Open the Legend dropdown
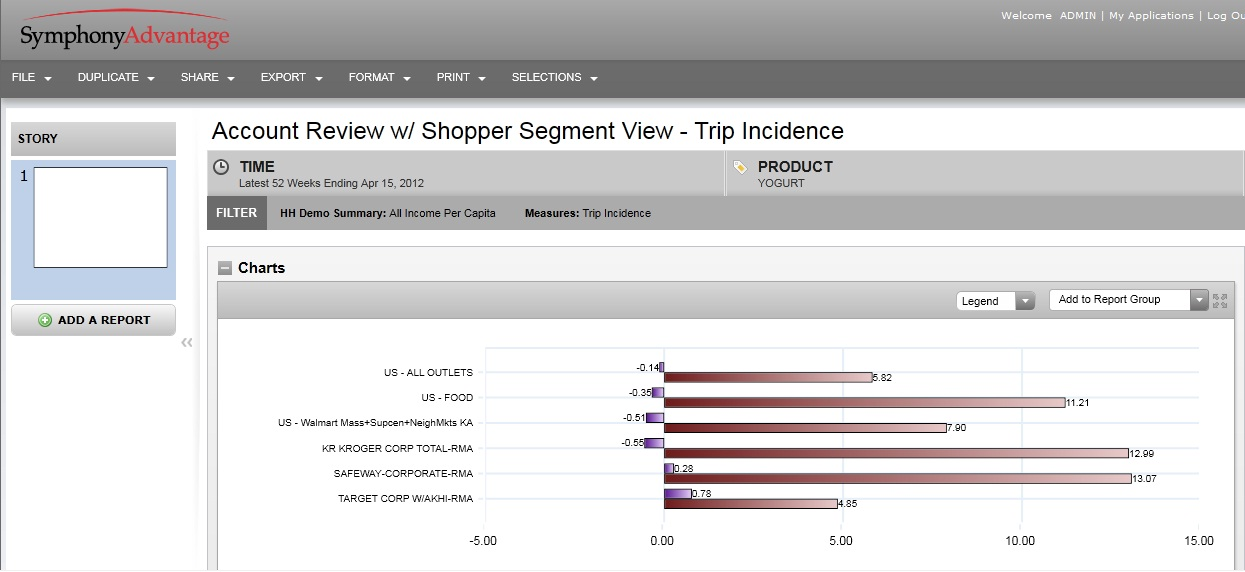This screenshot has width=1245, height=572. [994, 301]
